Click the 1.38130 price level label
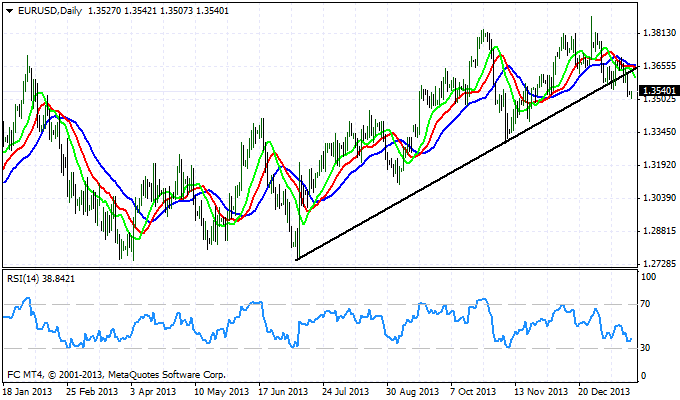This screenshot has height=400, width=680. click(x=659, y=33)
